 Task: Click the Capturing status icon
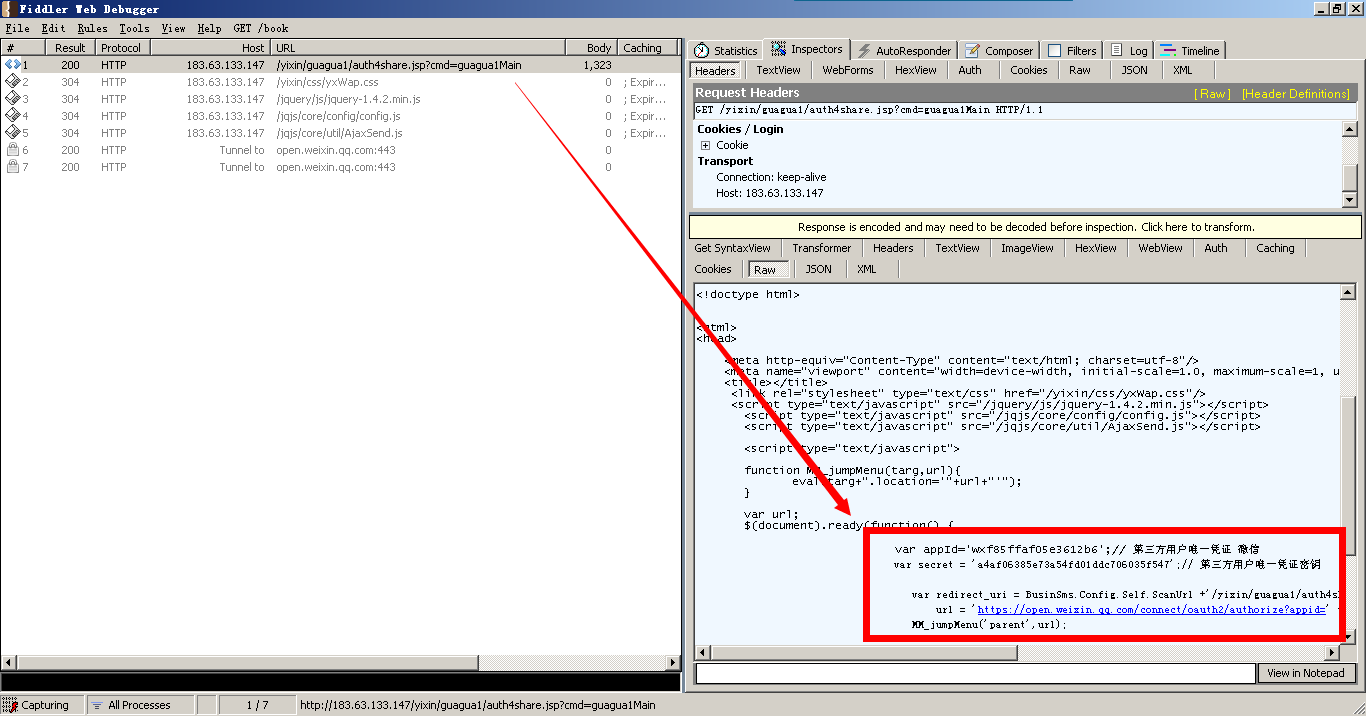[x=10, y=705]
